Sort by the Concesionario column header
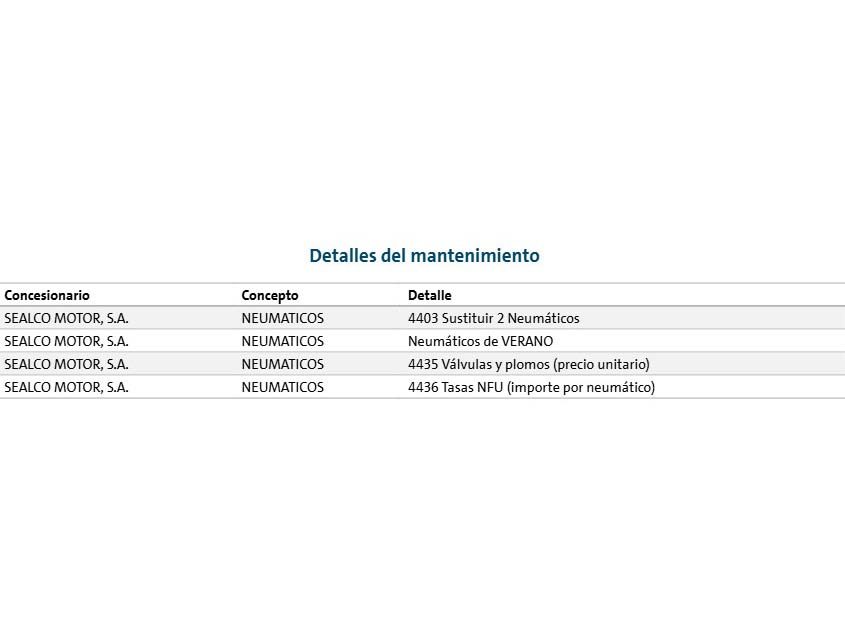 click(x=47, y=296)
